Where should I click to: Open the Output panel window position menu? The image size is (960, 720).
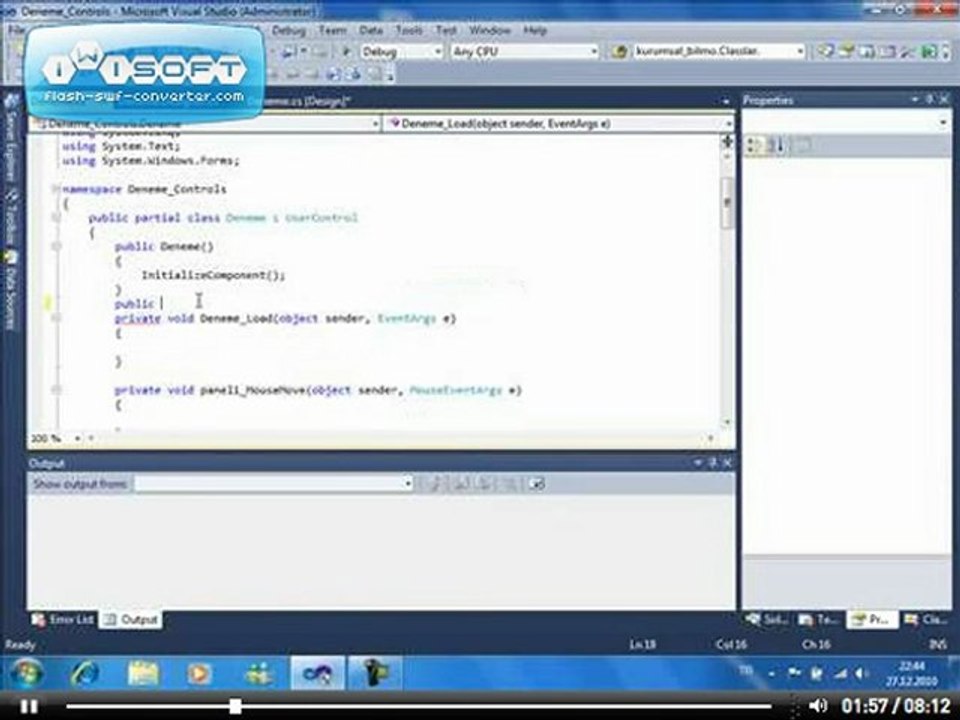point(698,463)
